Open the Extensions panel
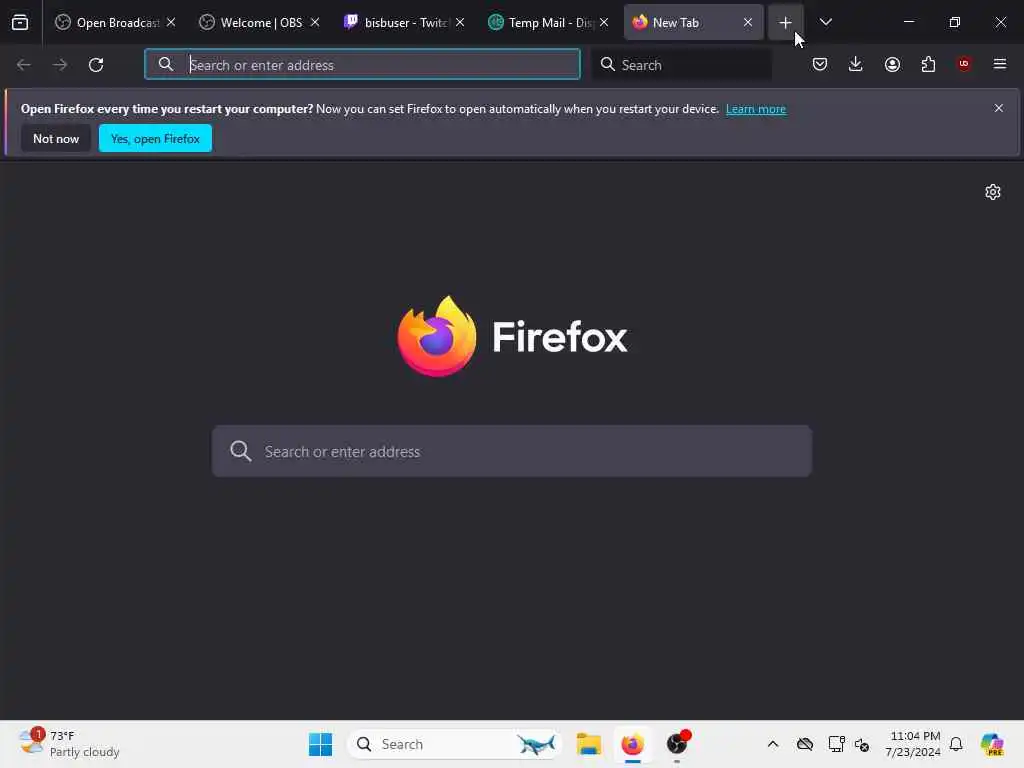 pyautogui.click(x=928, y=64)
